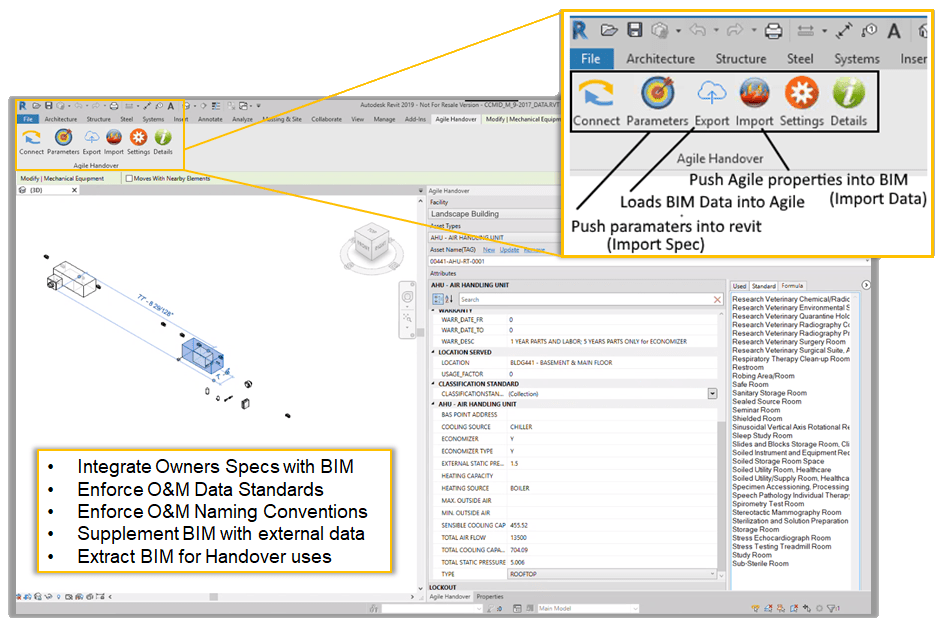Click Parameters target icon in main Revit ribbon
Screen dimensions: 943x626
coord(63,138)
